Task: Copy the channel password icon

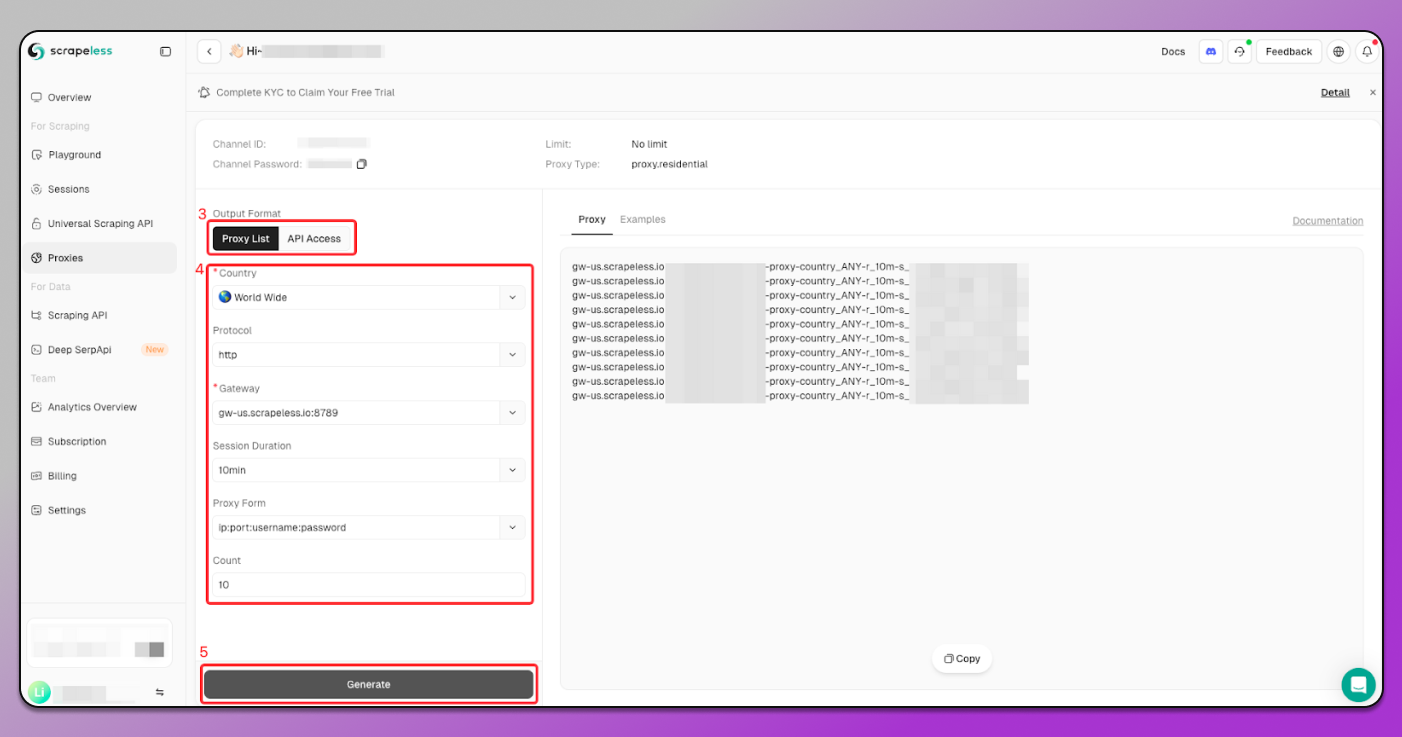Action: (x=362, y=164)
